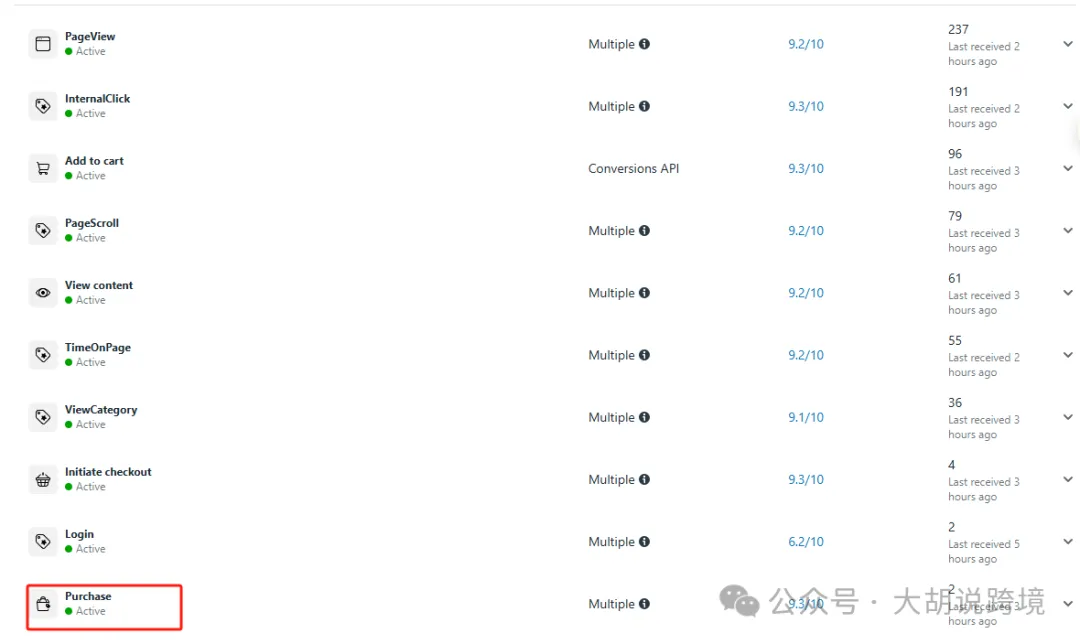Viewport: 1080px width, 644px height.
Task: Click the View content eye icon
Action: click(x=43, y=293)
